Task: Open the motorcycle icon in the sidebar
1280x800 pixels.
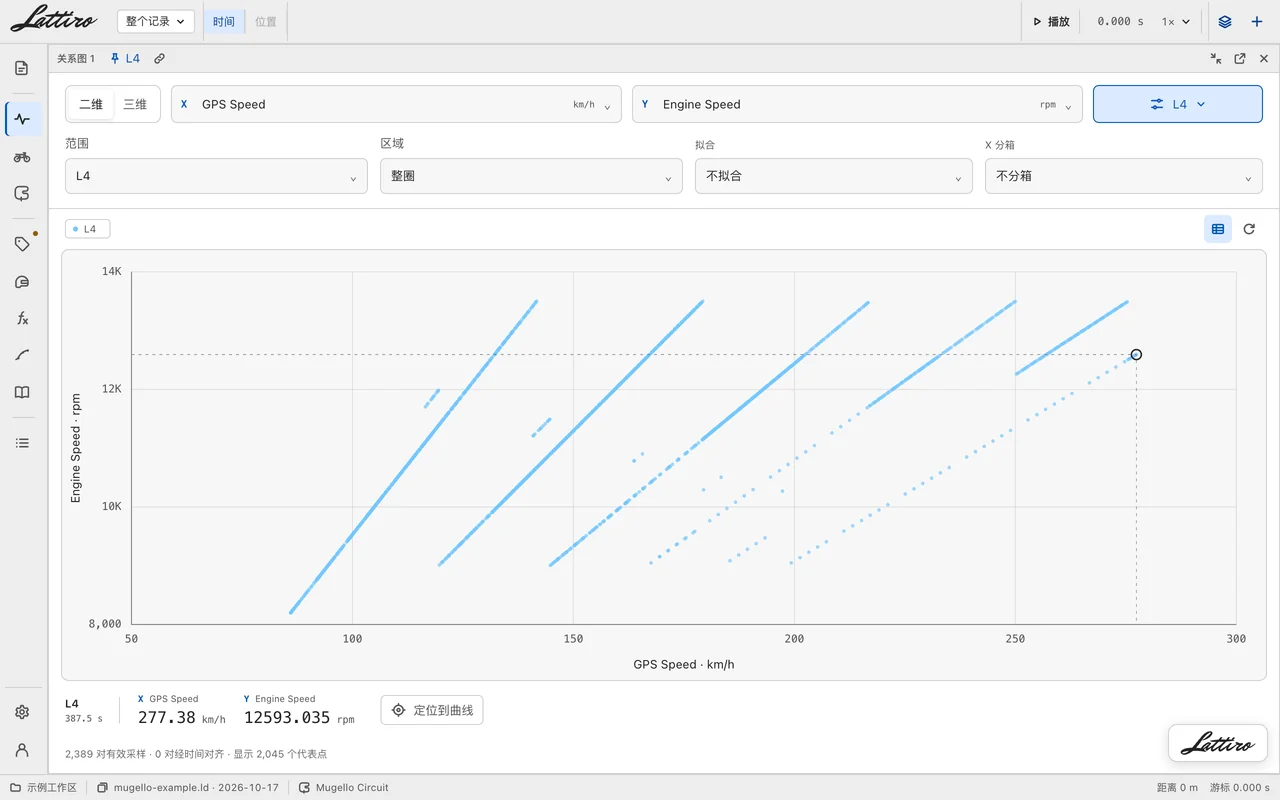Action: tap(22, 157)
